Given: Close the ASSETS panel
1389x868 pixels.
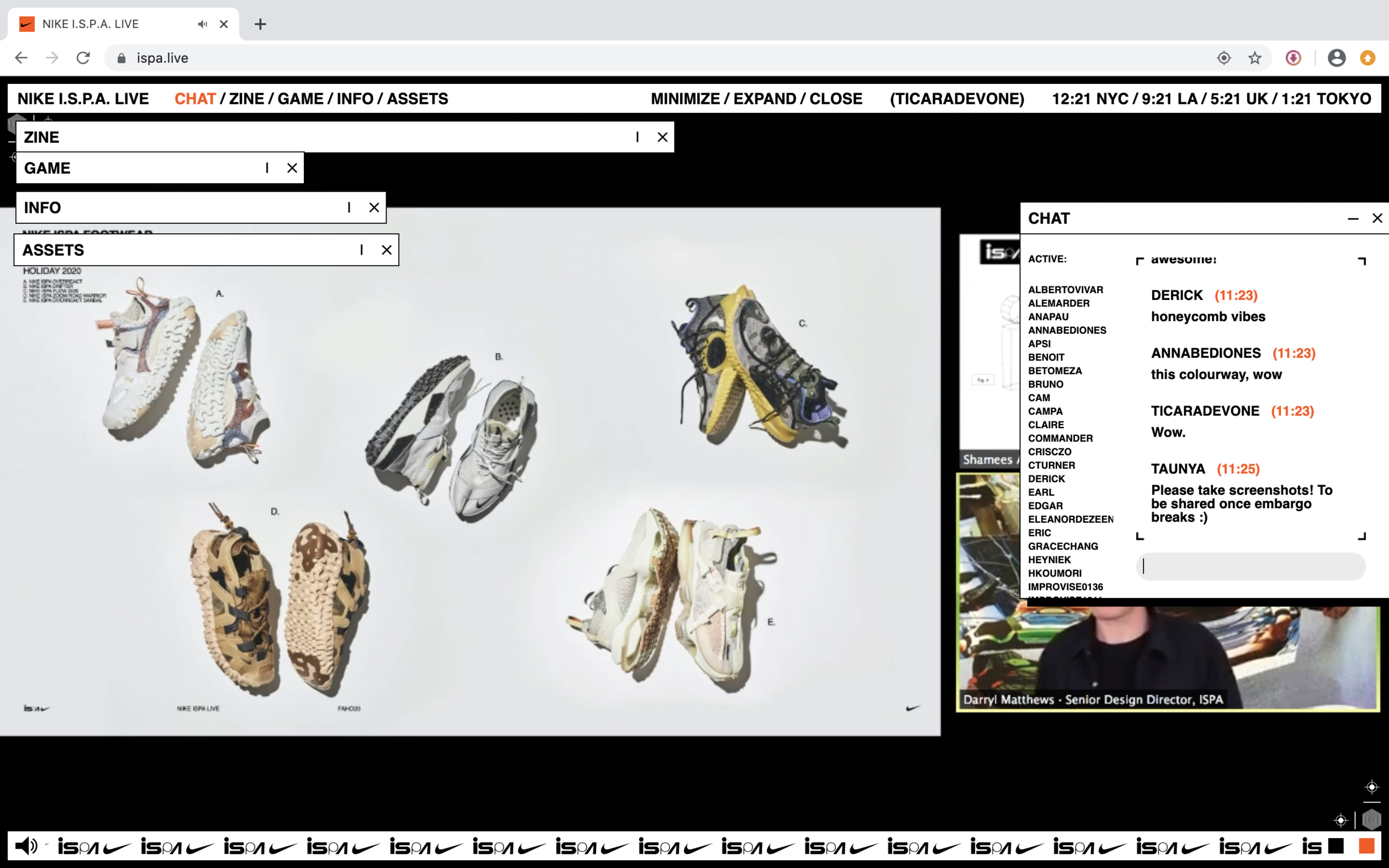Looking at the screenshot, I should pos(387,250).
